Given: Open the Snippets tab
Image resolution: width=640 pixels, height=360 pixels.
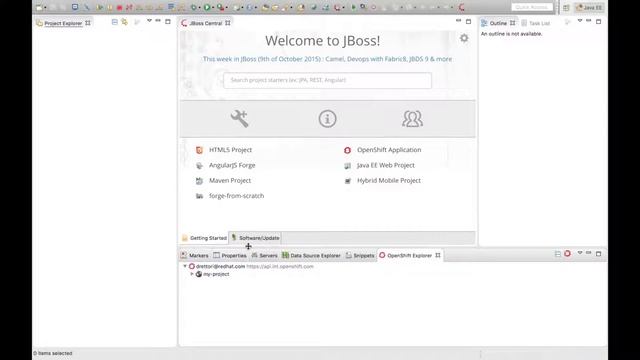Looking at the screenshot, I should pyautogui.click(x=360, y=256).
